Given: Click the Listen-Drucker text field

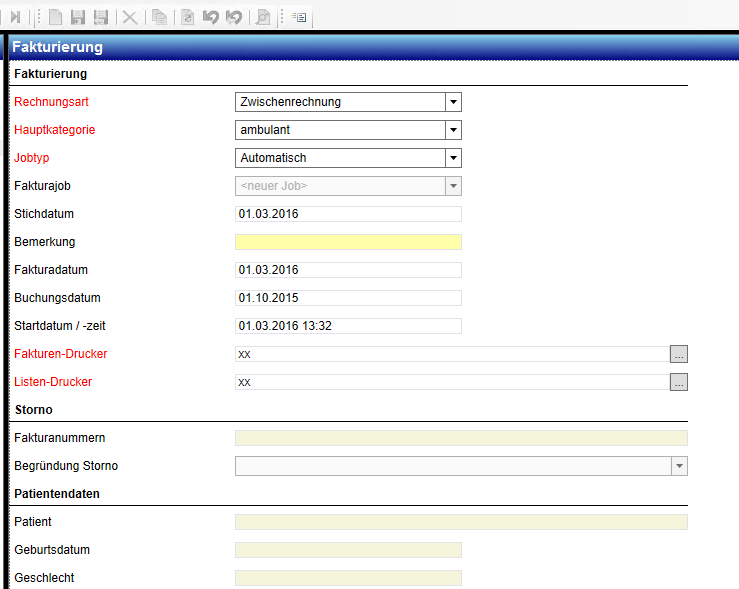Looking at the screenshot, I should coord(452,382).
